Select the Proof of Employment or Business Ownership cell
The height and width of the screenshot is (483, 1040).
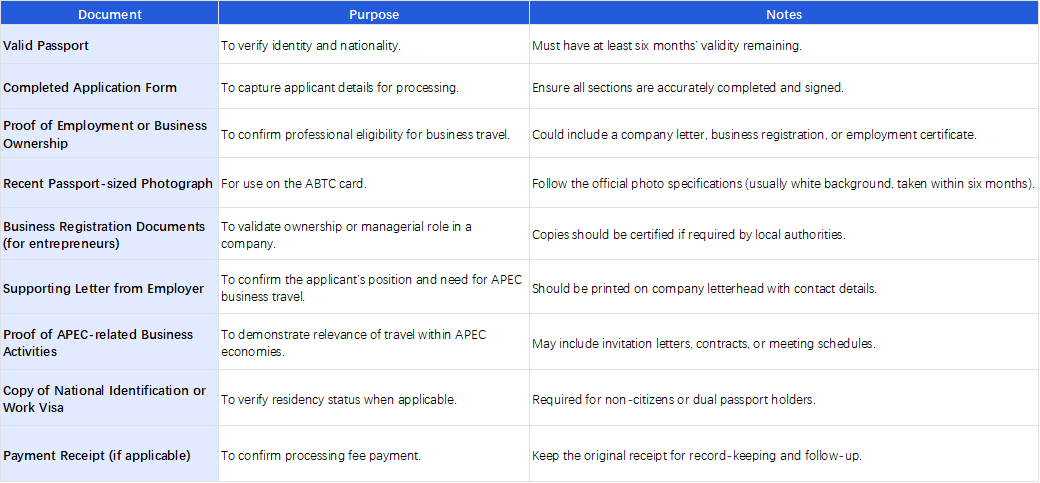tap(109, 134)
